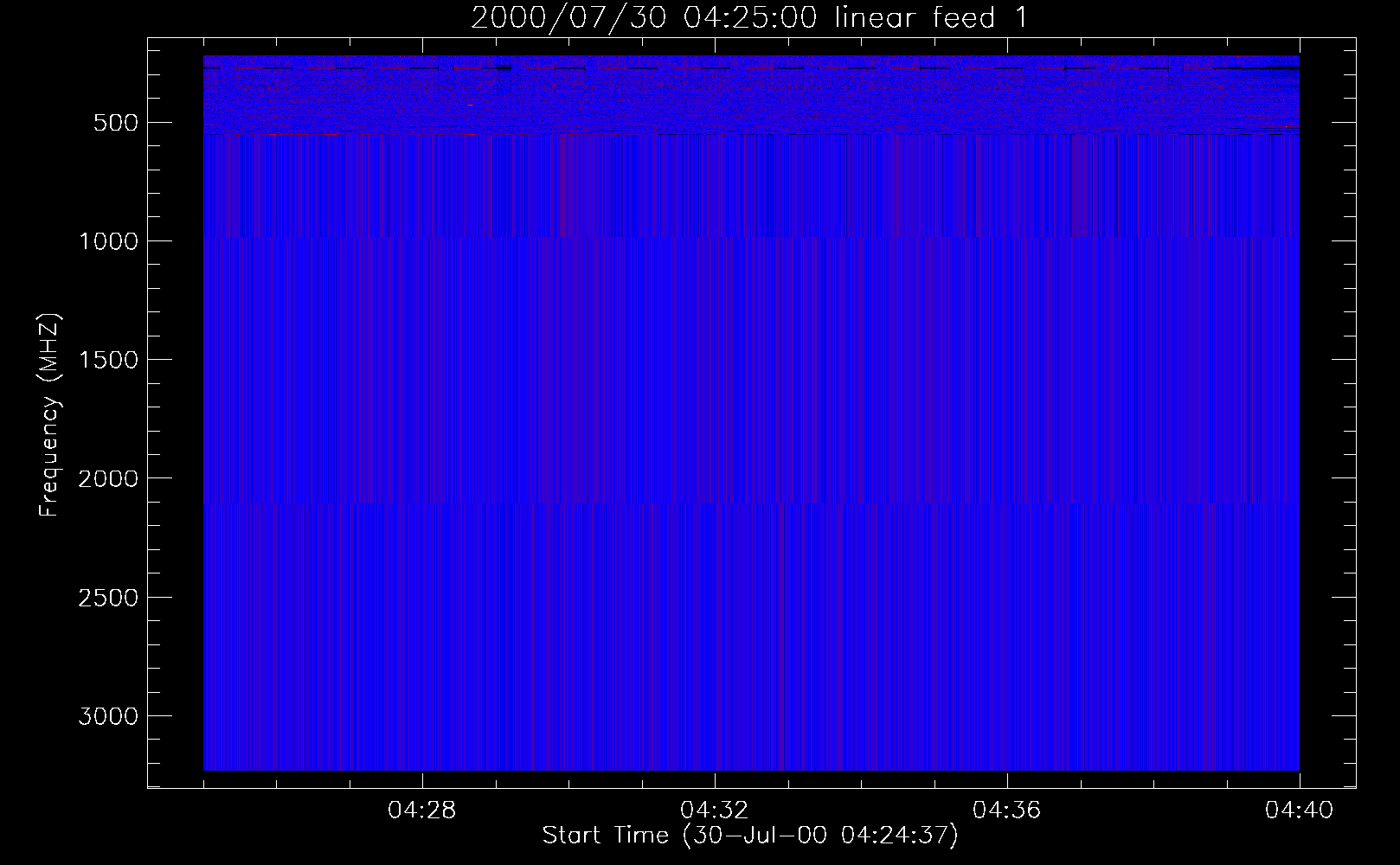The width and height of the screenshot is (1400, 865).
Task: Click the 1000 frequency tick label
Action: pos(108,241)
